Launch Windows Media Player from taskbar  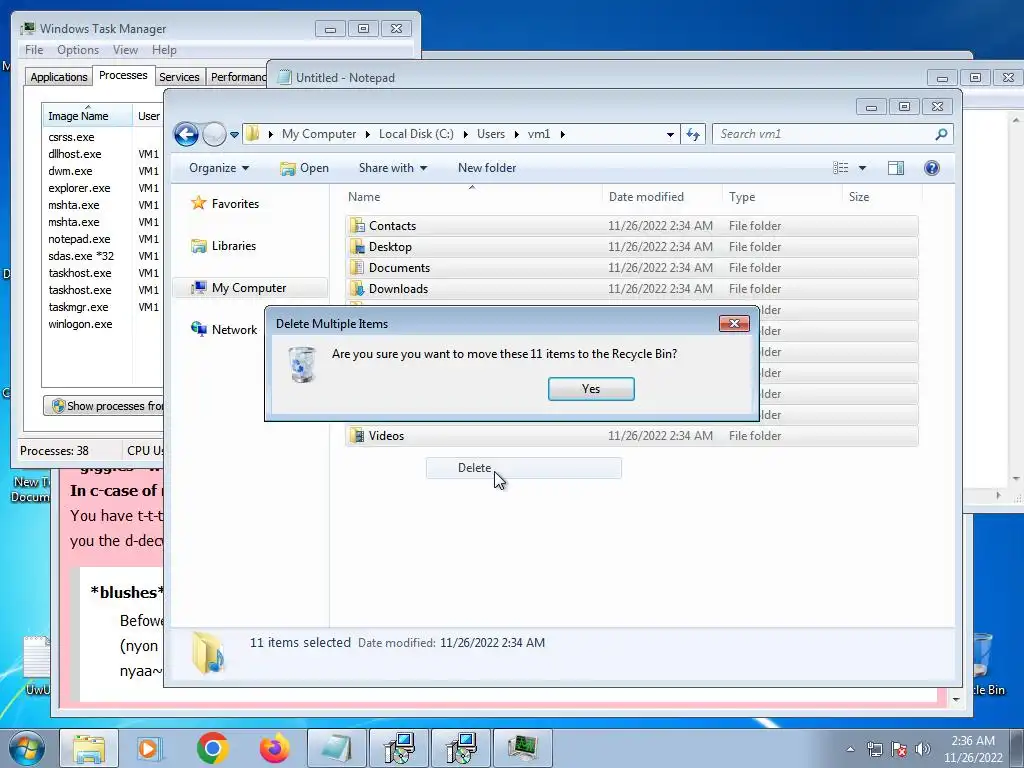point(149,748)
